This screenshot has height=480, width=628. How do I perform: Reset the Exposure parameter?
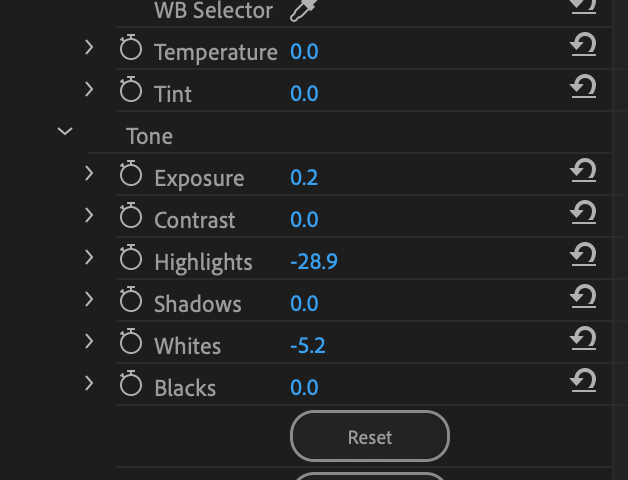coord(583,172)
